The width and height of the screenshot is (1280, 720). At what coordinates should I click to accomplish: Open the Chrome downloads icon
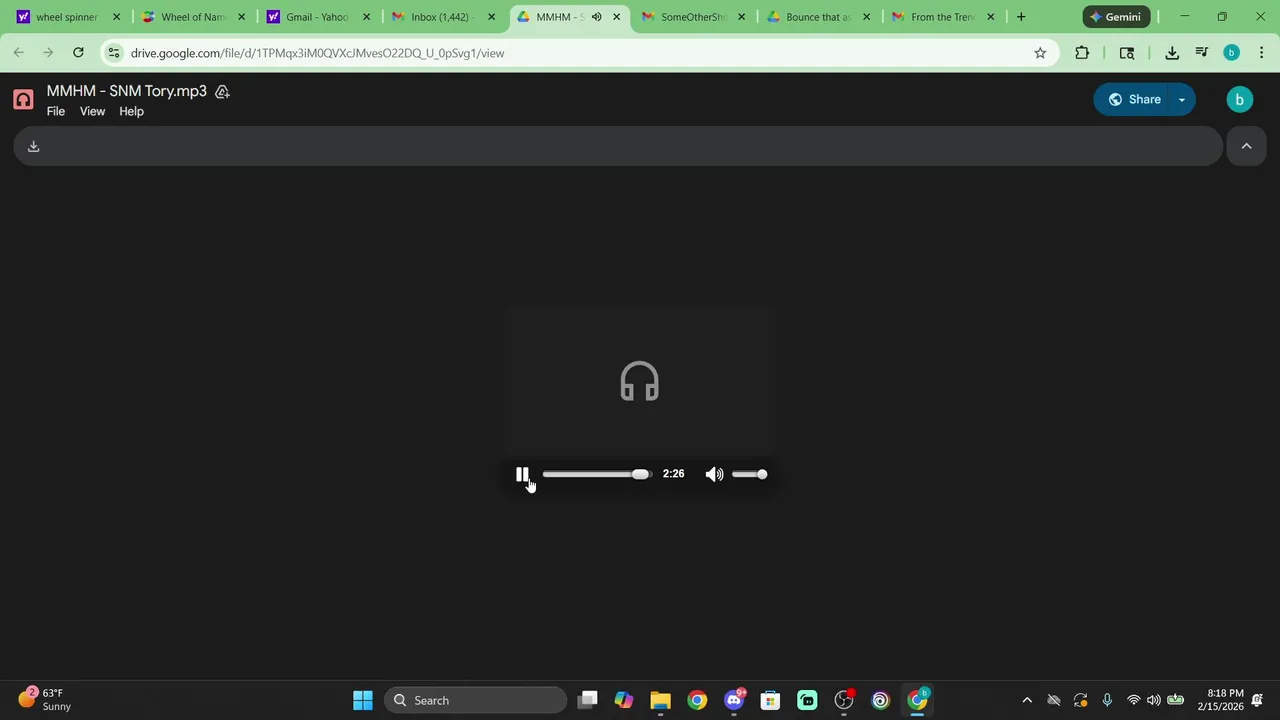click(x=1172, y=53)
